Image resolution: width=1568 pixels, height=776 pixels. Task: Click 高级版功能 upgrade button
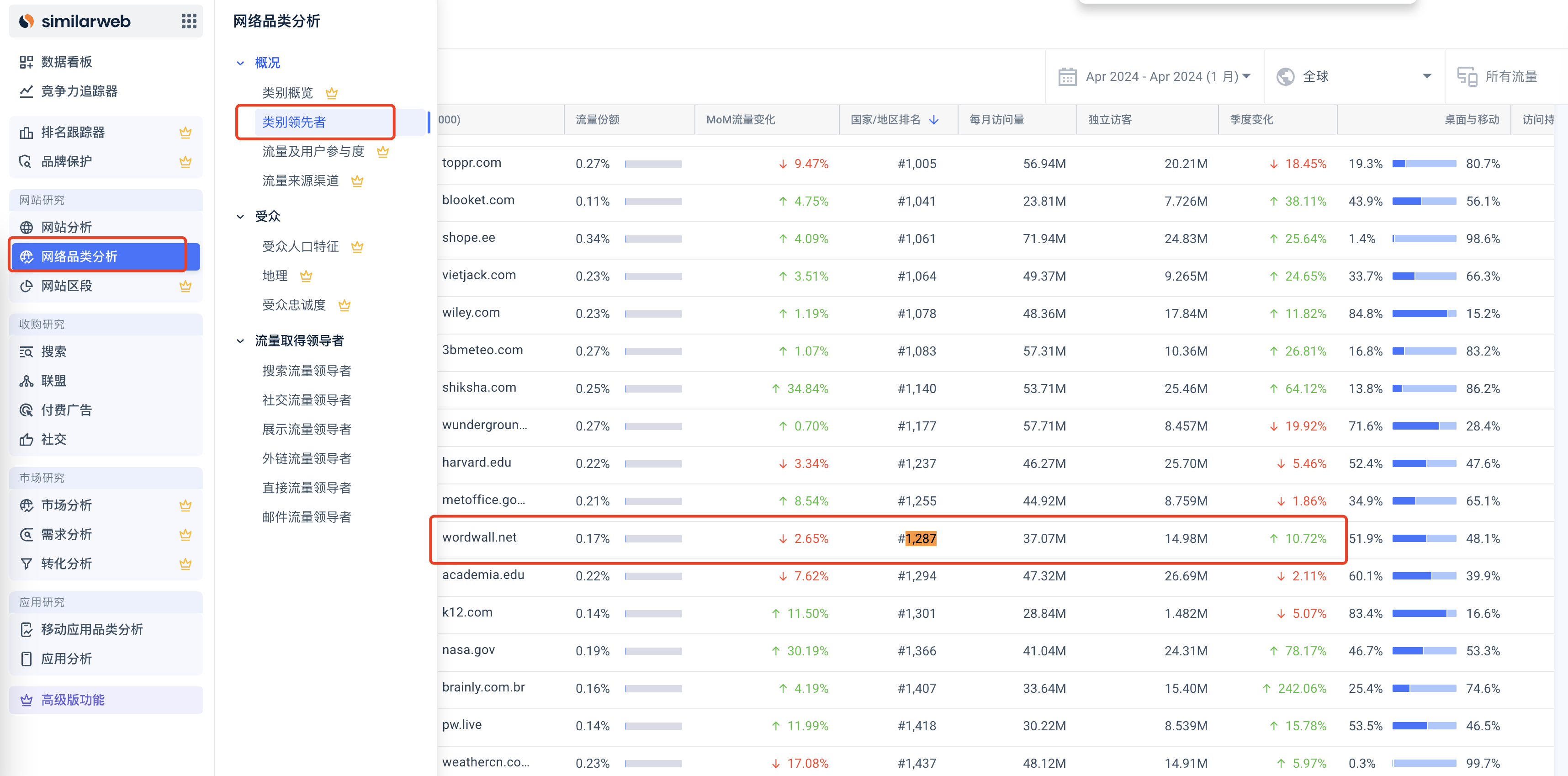pyautogui.click(x=106, y=700)
